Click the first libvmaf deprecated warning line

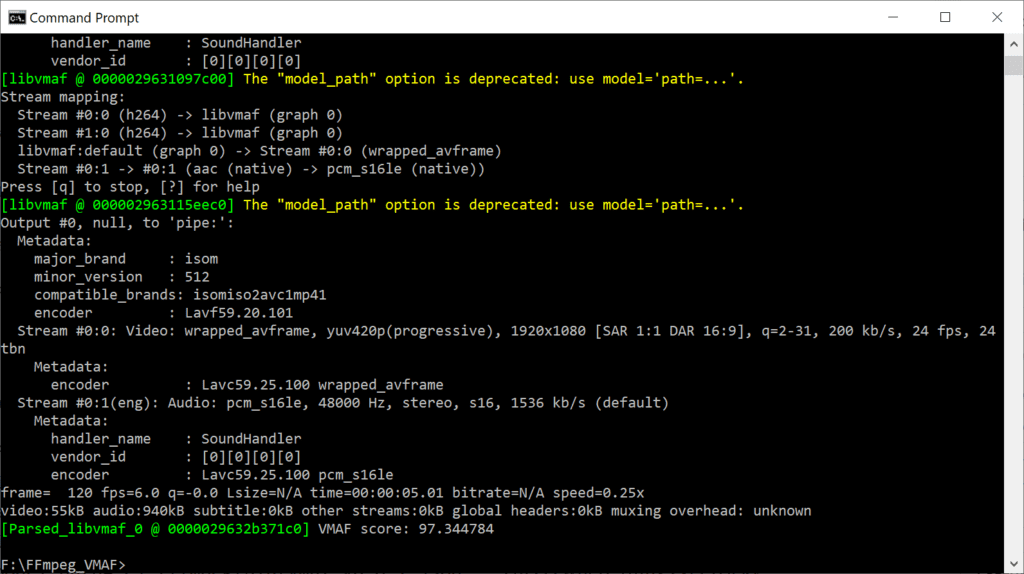pos(372,79)
